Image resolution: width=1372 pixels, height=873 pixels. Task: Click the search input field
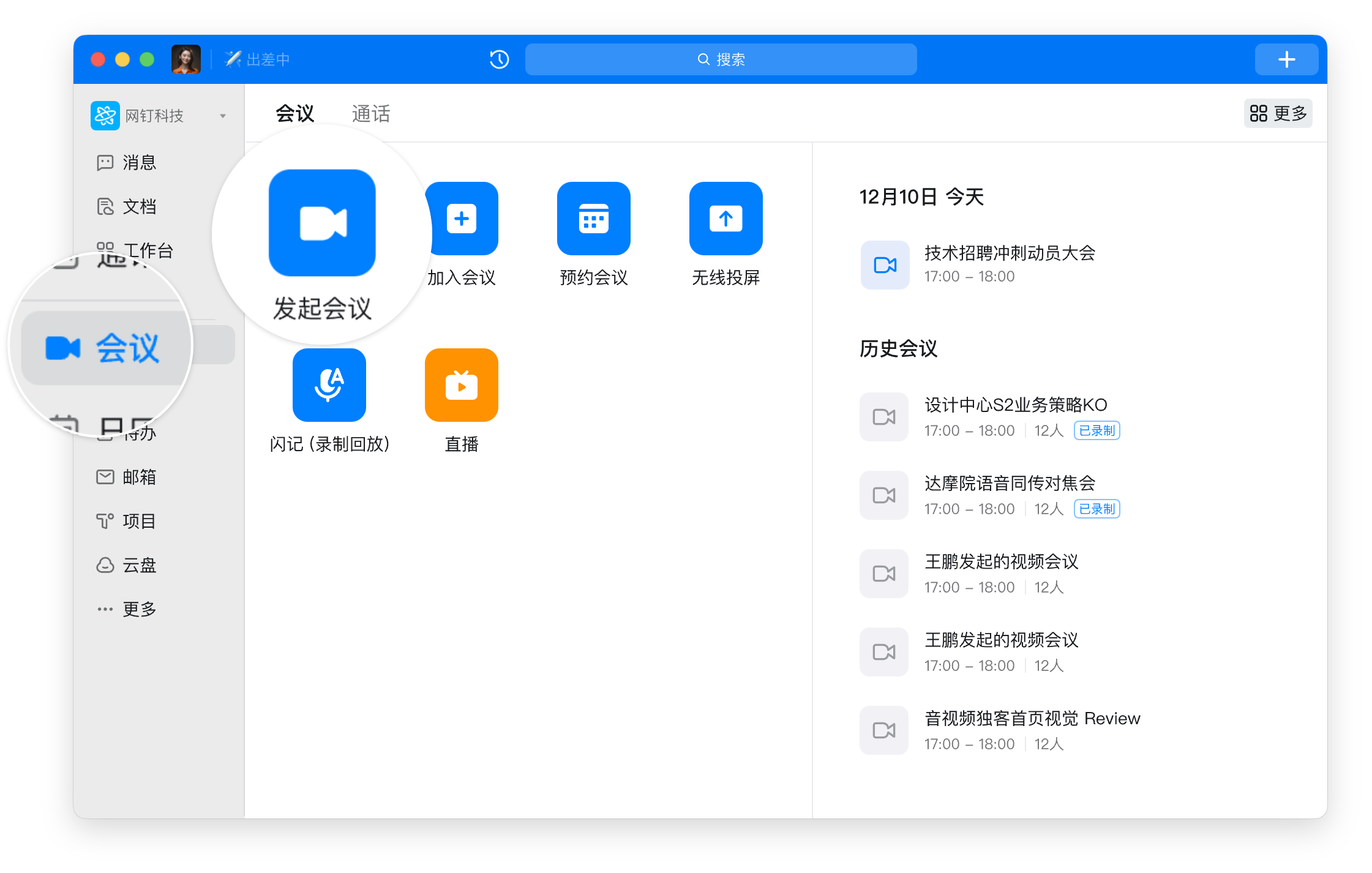[x=721, y=59]
